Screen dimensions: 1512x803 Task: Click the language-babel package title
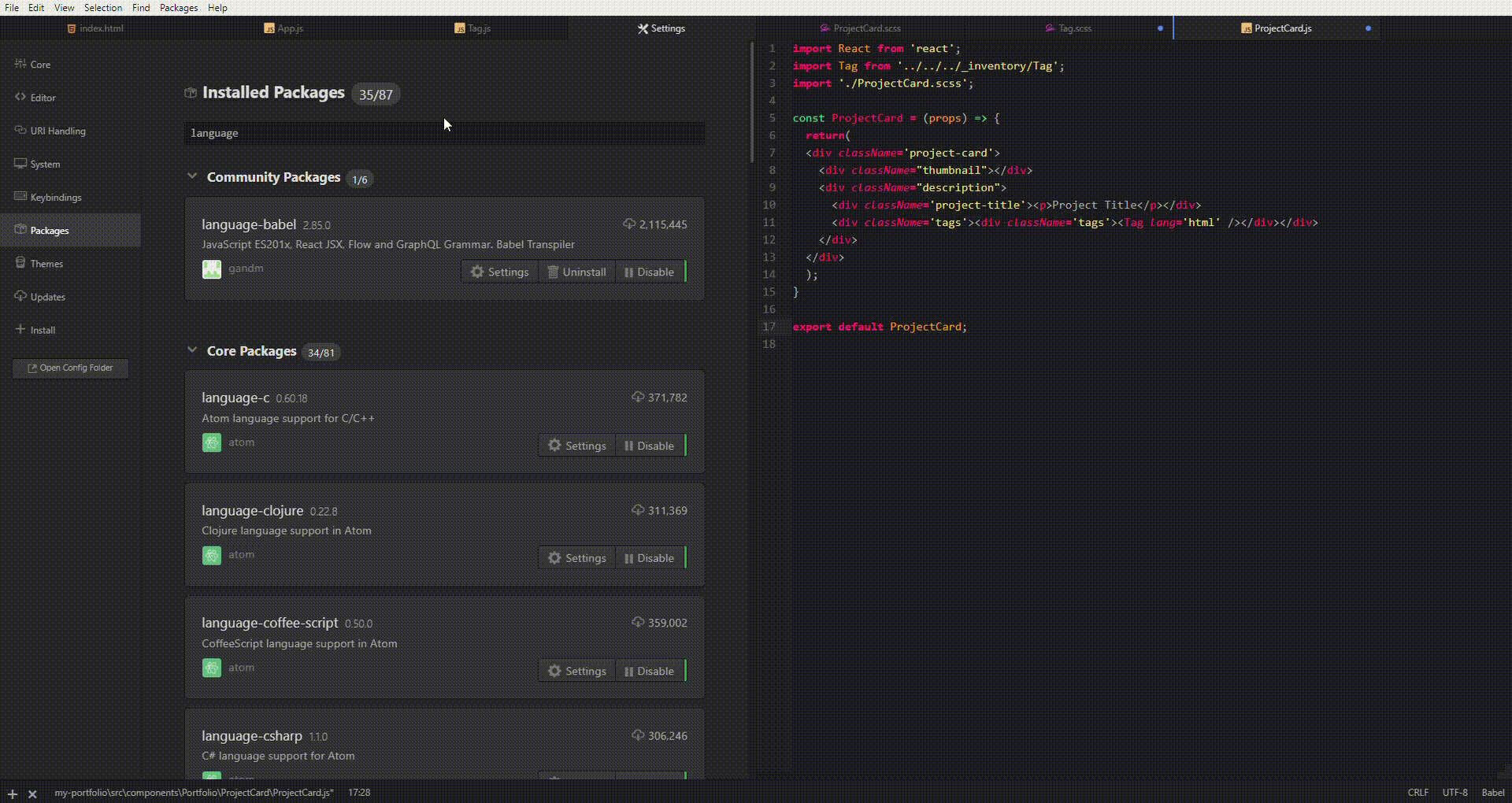pyautogui.click(x=249, y=224)
